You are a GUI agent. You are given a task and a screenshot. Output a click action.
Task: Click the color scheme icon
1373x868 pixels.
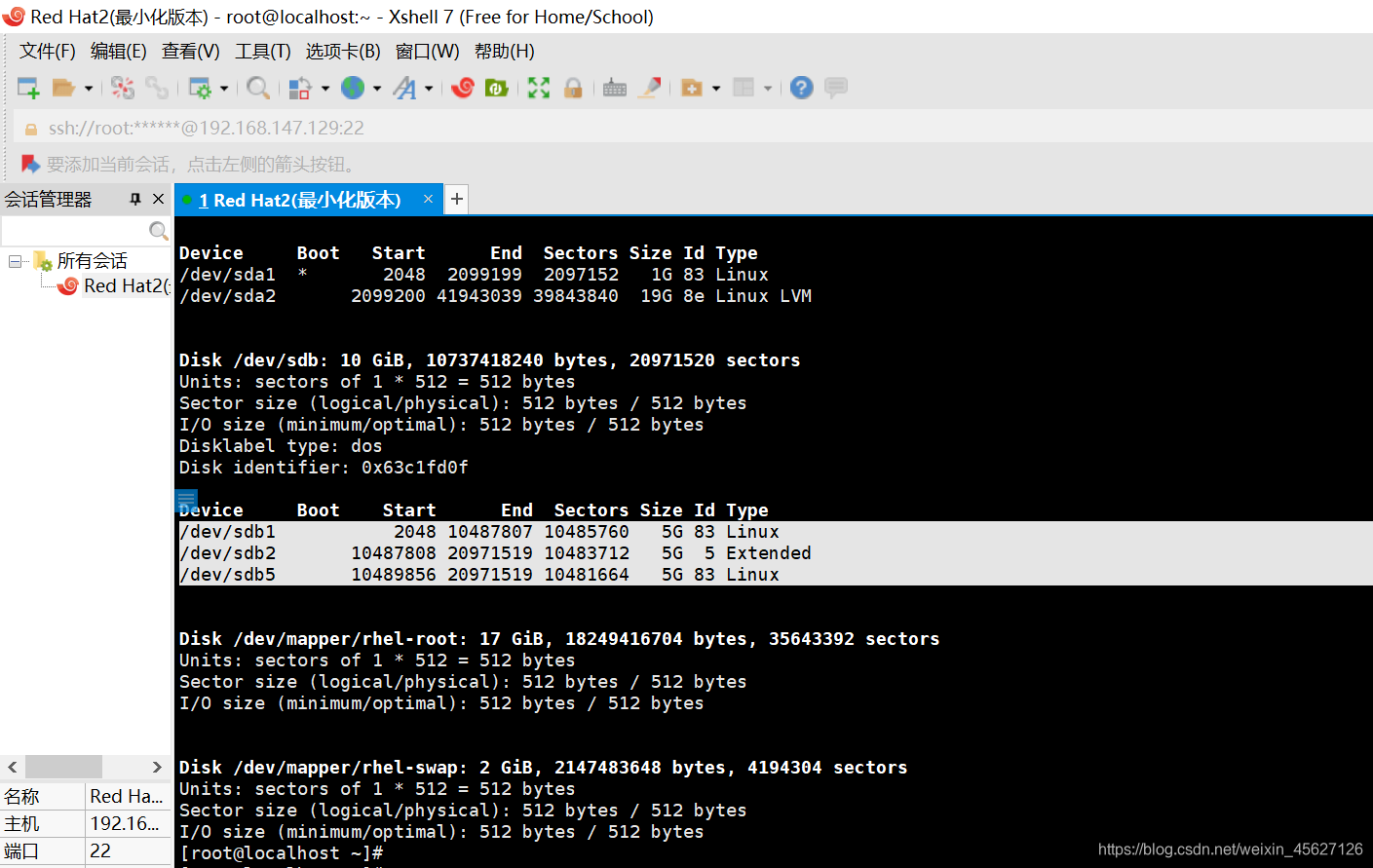pos(300,89)
